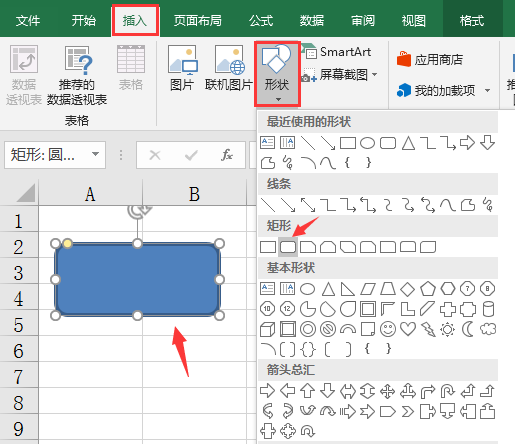
Task: Click the rotation handle above the shape
Action: [x=138, y=211]
